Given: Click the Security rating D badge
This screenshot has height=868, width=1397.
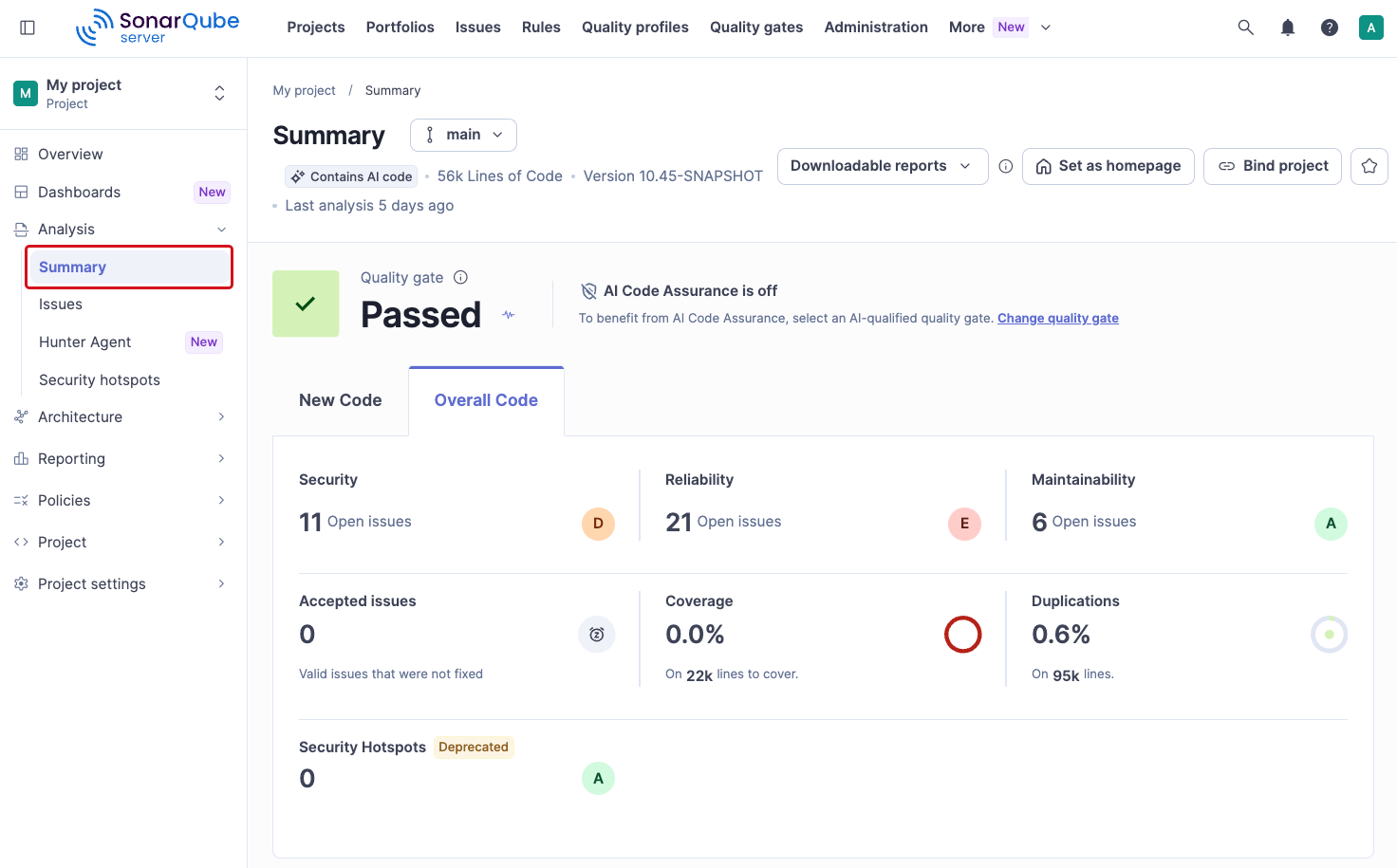Looking at the screenshot, I should click(x=598, y=524).
